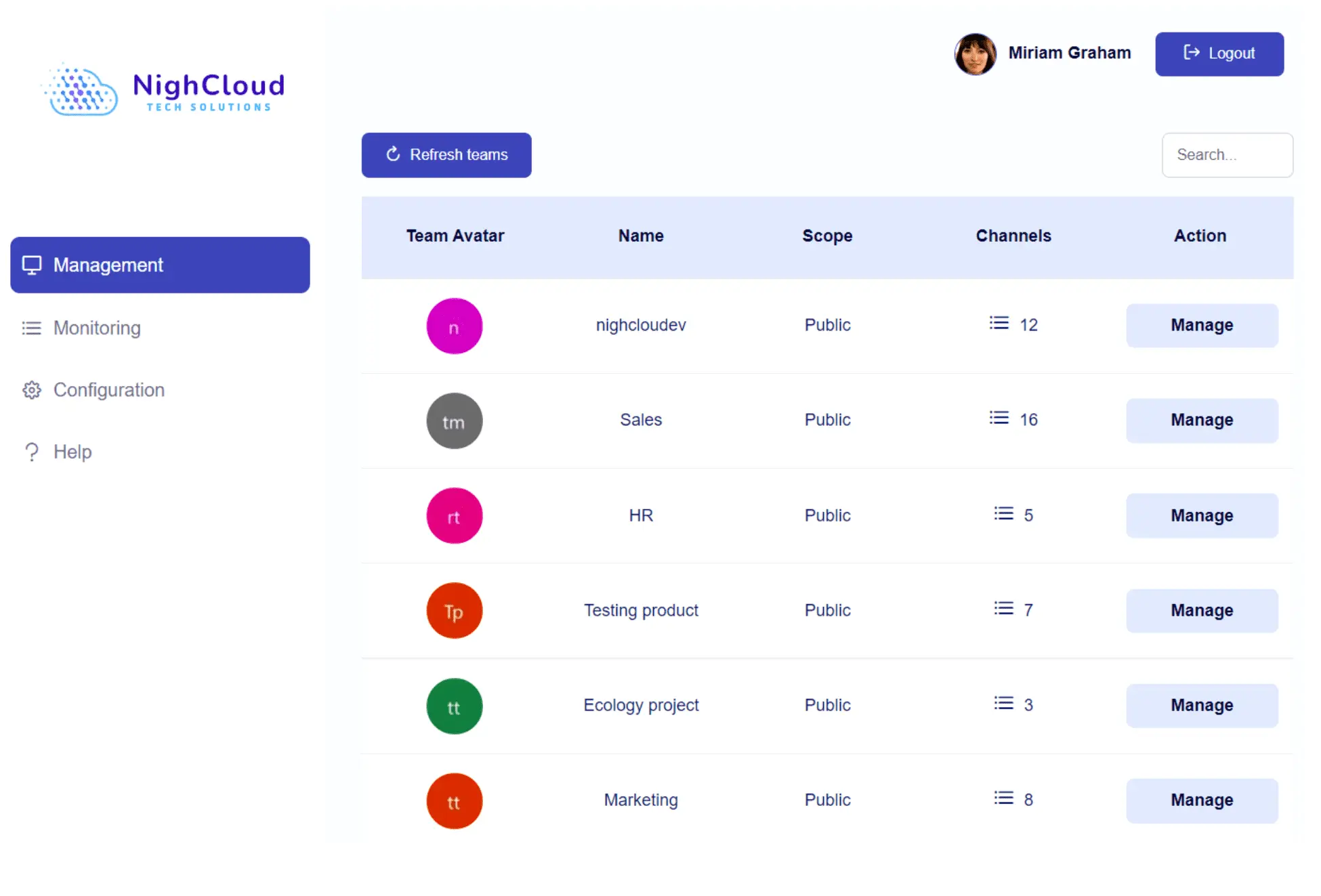The height and width of the screenshot is (896, 1321).
Task: Click the NighCloud logo
Action: [164, 91]
